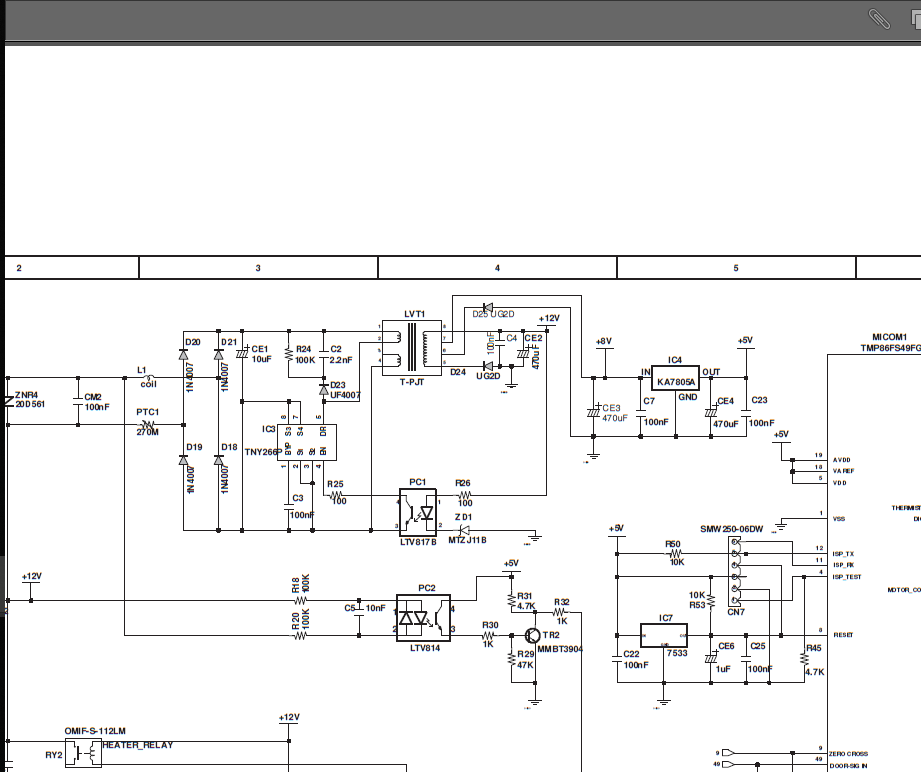Select the ZERO CROSS pin label

(x=848, y=754)
